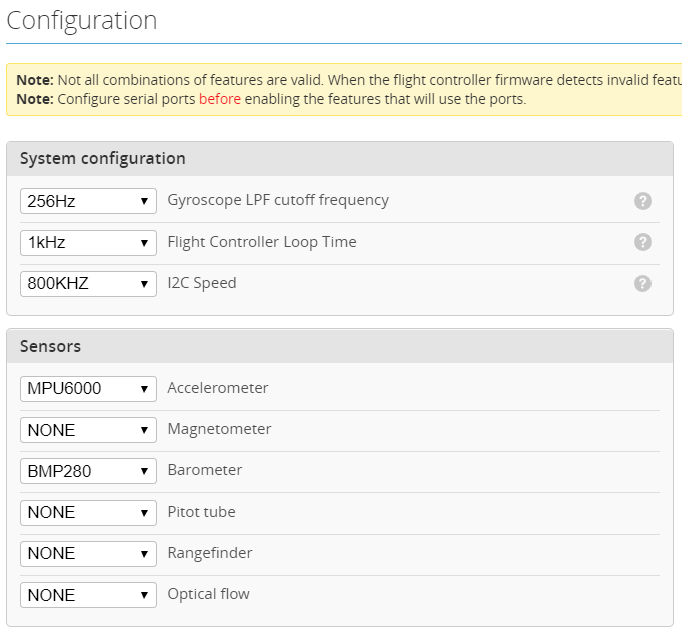The width and height of the screenshot is (682, 634).
Task: Open the 800KHZ I2C Speed dropdown
Action: (x=88, y=283)
